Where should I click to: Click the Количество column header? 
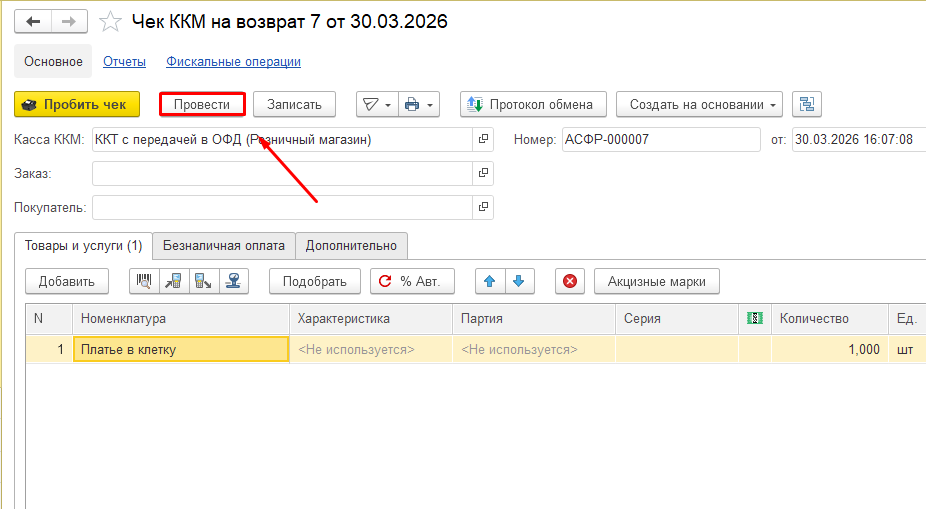830,319
